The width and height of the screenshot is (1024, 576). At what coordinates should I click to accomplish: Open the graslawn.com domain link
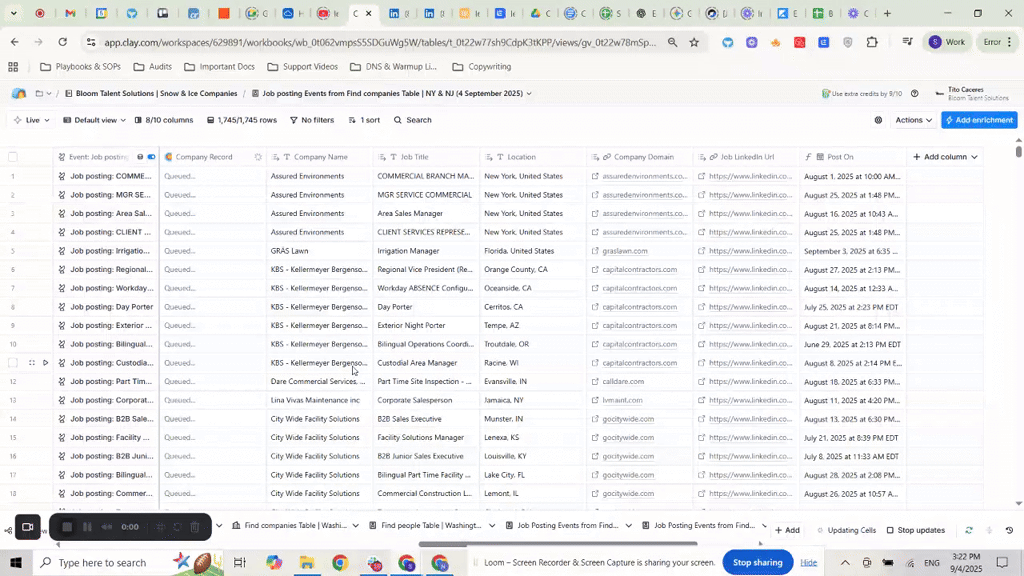(625, 251)
